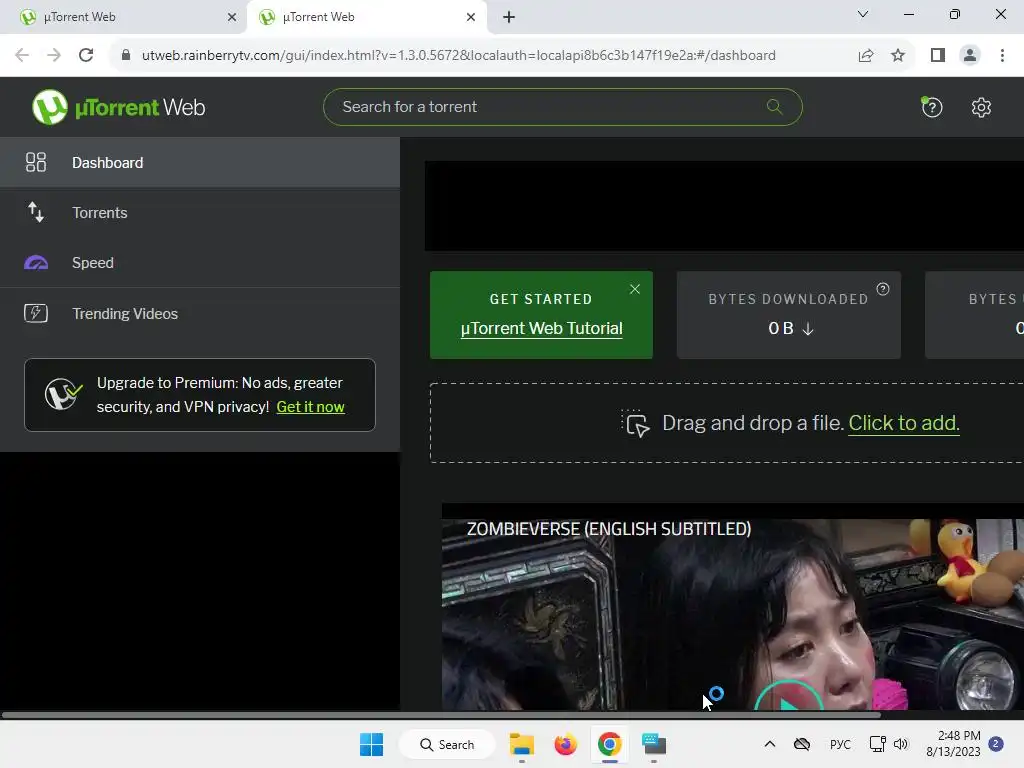The height and width of the screenshot is (768, 1024).
Task: Open the µTorrent Web Tutorial link
Action: 541,328
